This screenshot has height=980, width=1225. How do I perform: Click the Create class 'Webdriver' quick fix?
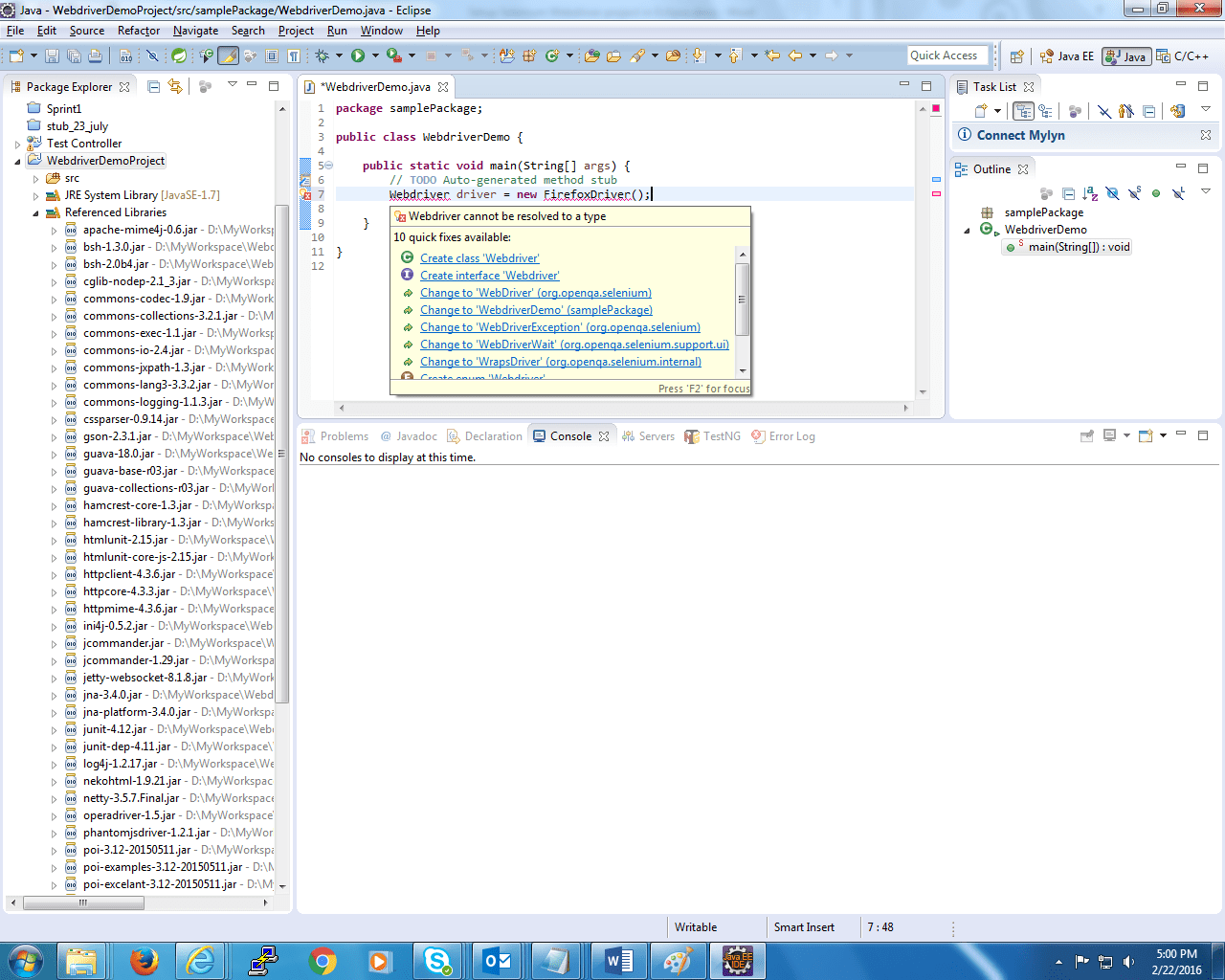(x=479, y=258)
